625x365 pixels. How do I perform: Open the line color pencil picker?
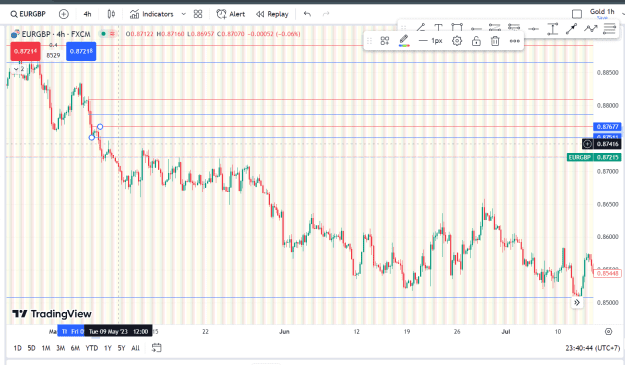pos(404,40)
